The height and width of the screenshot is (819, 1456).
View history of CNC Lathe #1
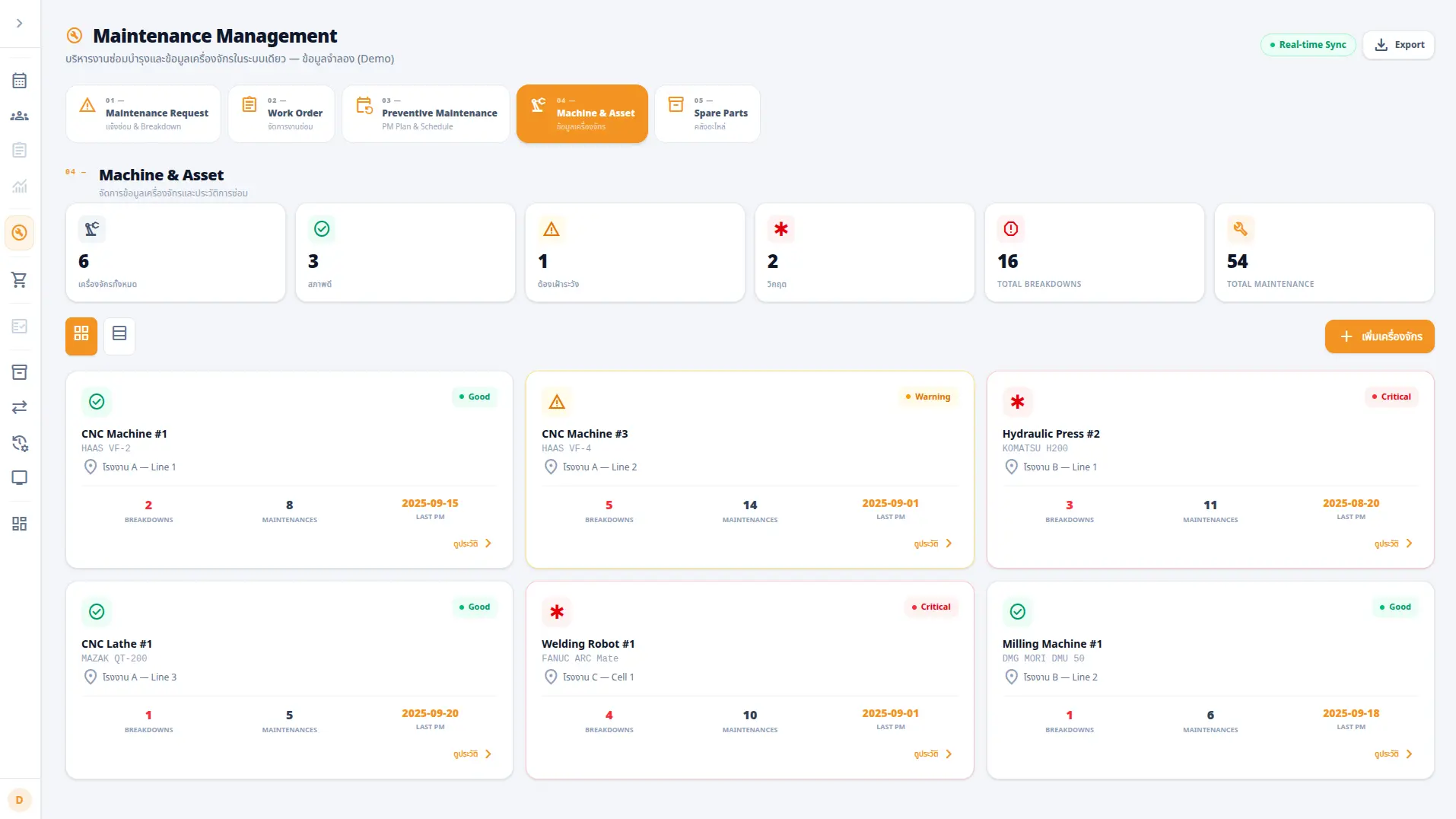(x=473, y=754)
